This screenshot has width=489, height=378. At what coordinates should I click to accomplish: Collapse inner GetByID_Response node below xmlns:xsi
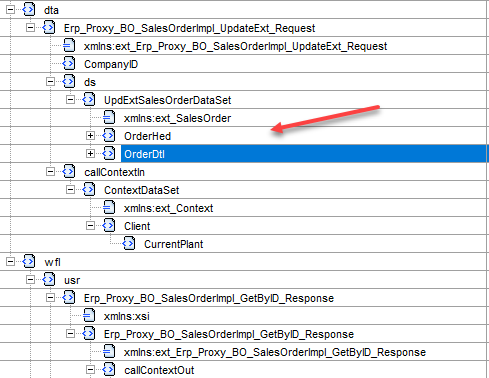(70, 334)
